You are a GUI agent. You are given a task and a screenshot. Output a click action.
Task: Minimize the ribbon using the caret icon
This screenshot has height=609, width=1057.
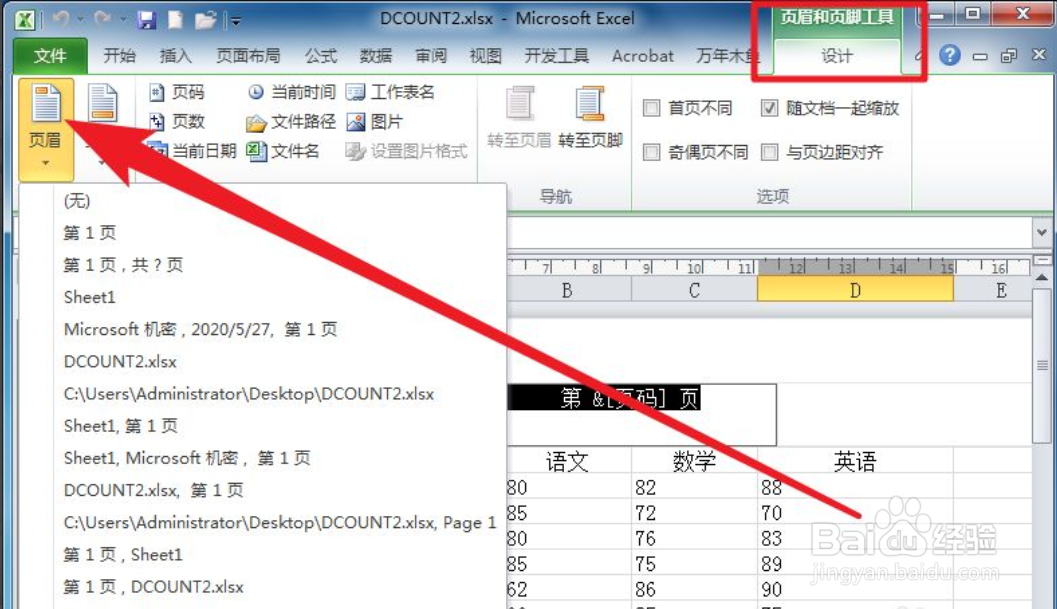click(x=919, y=55)
